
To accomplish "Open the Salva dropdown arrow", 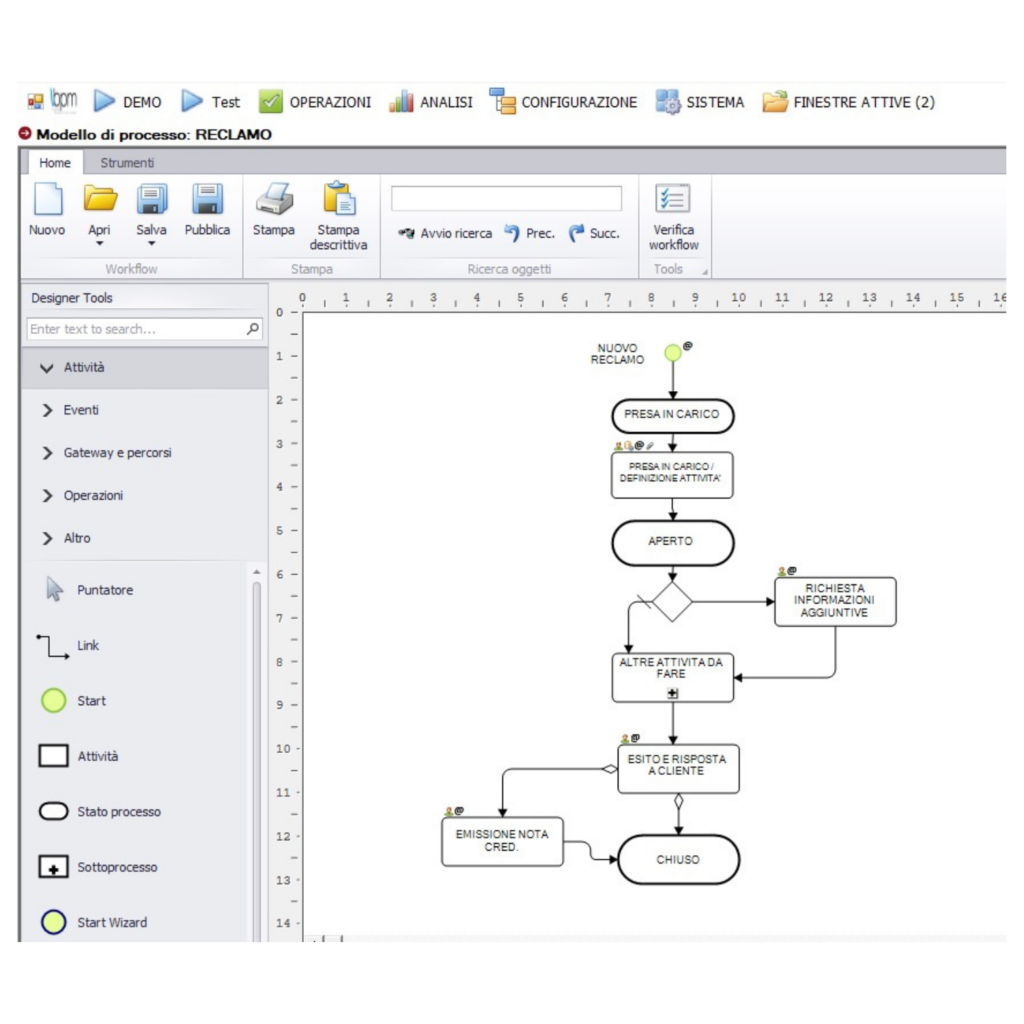I will pos(151,244).
